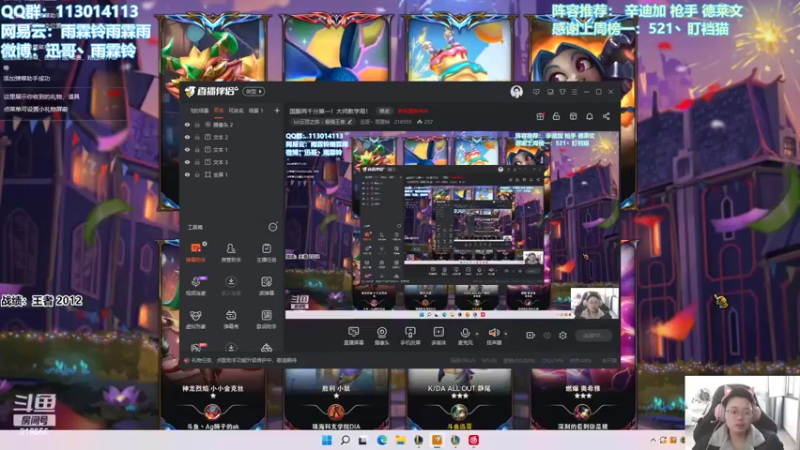Toggle the lock on 文本 3 layer

click(x=197, y=162)
